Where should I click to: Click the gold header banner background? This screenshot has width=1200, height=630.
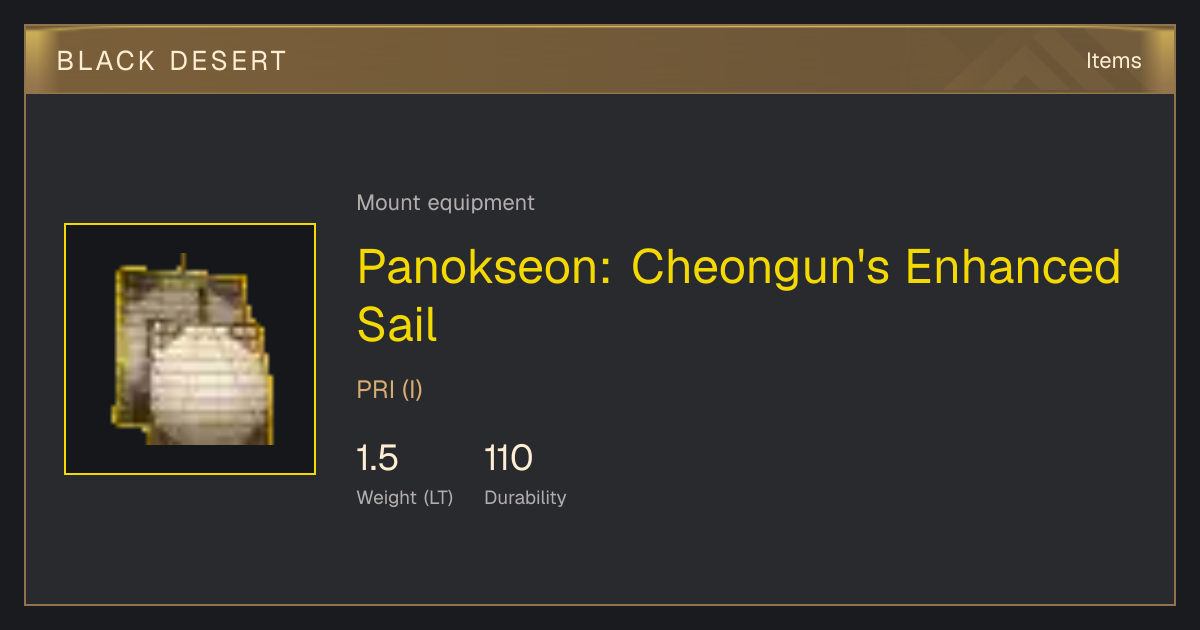point(600,61)
